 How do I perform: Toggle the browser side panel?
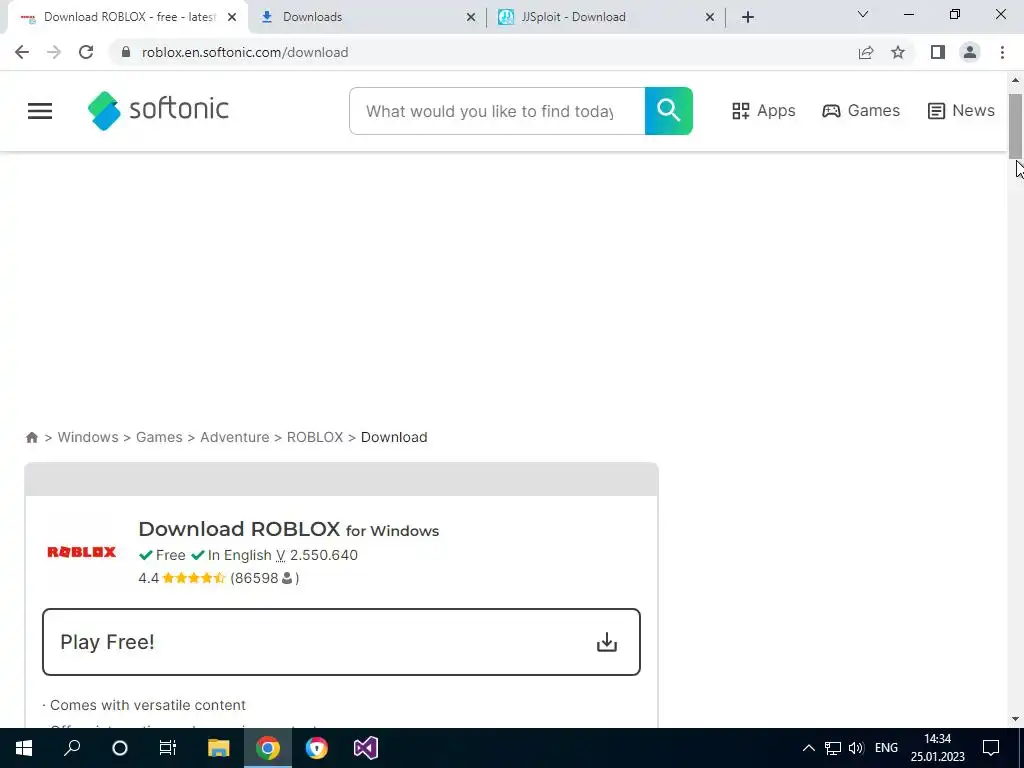click(938, 52)
